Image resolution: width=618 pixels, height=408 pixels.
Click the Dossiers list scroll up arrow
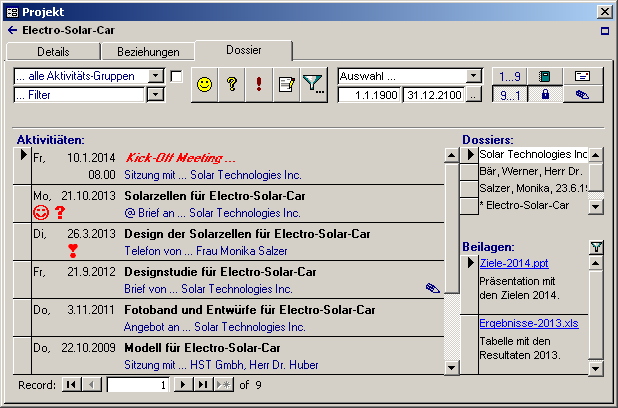tap(596, 155)
